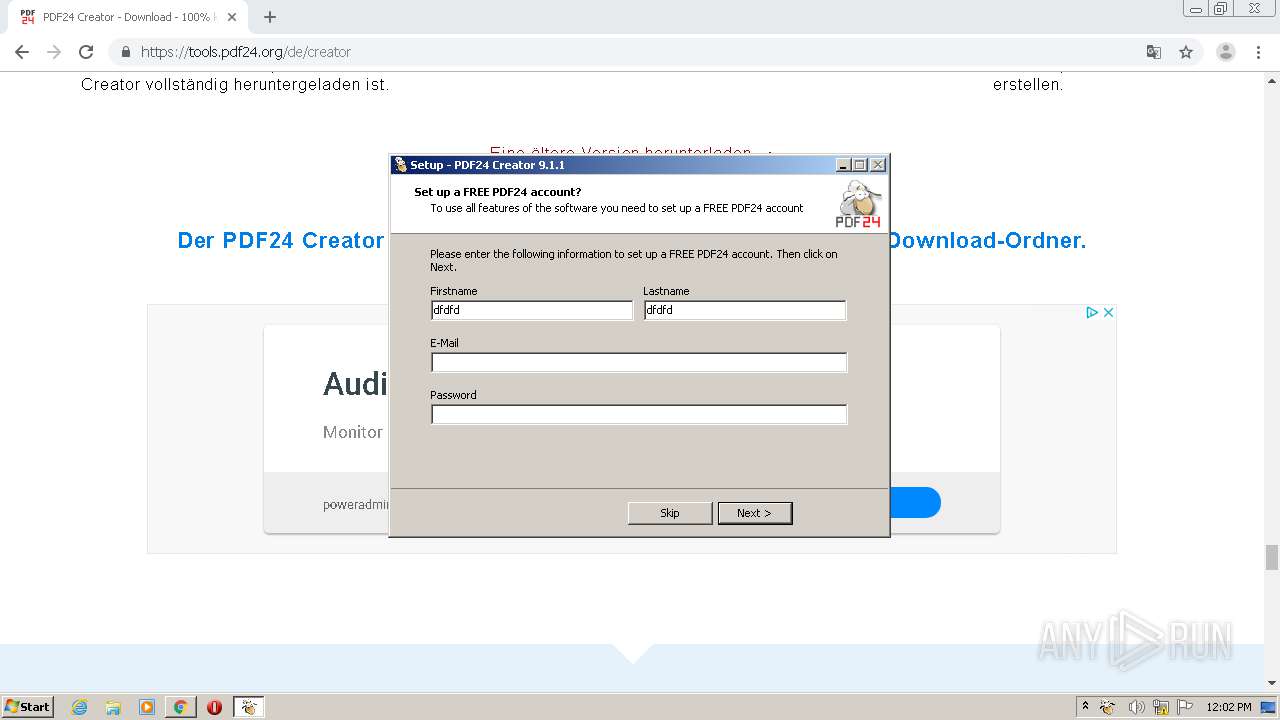Click the Firstname input field
The width and height of the screenshot is (1280, 720).
click(x=532, y=311)
